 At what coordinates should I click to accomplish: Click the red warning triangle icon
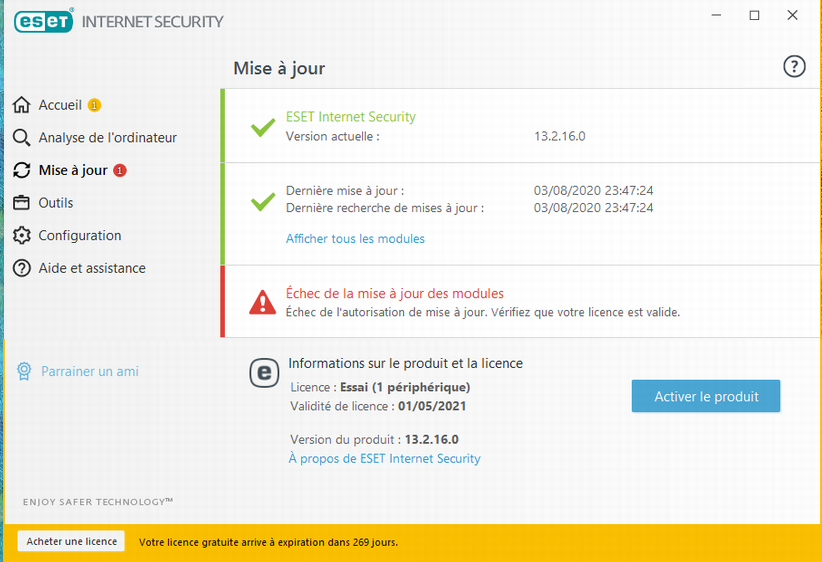(x=263, y=302)
